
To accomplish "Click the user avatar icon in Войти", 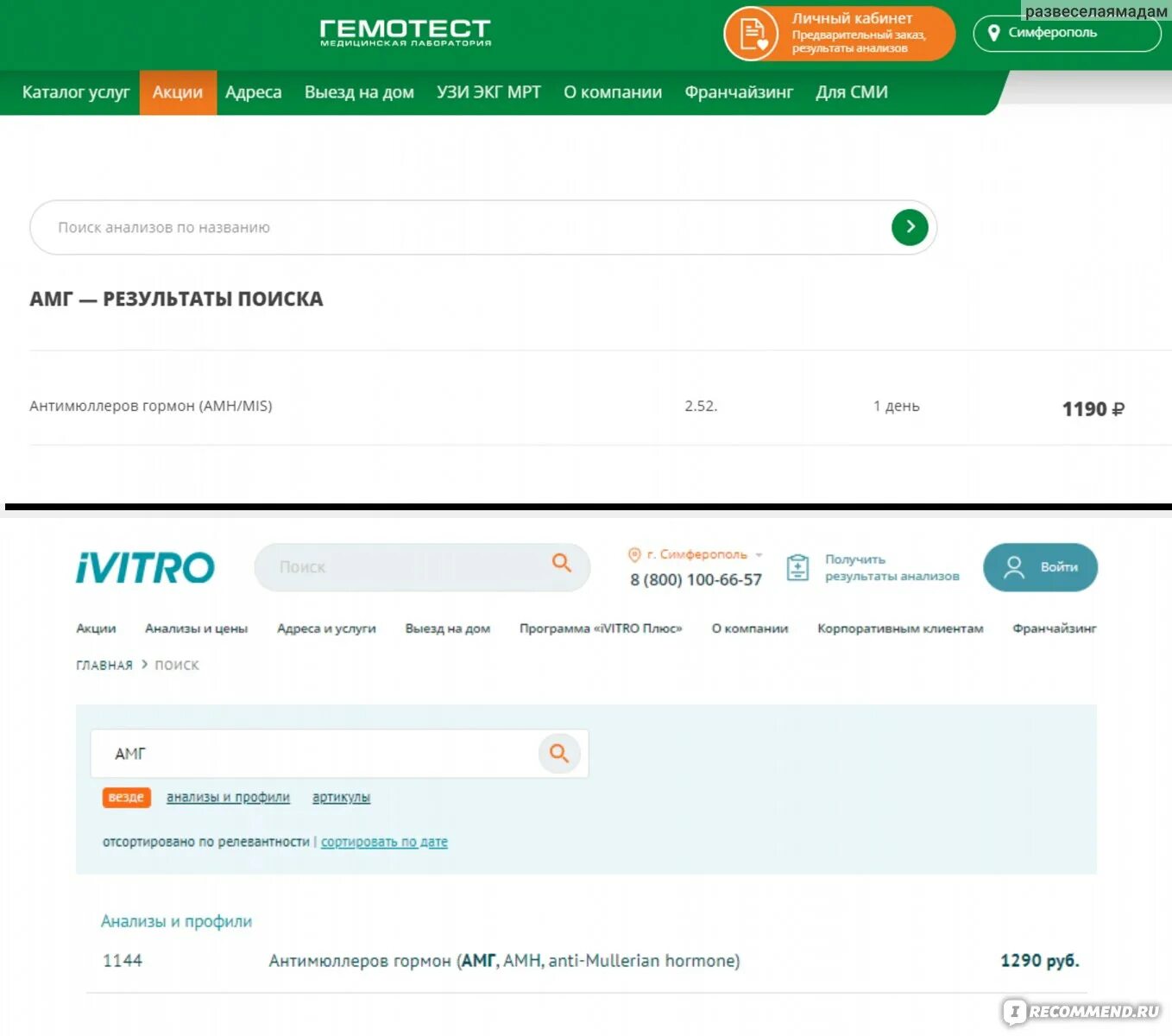I will point(1014,567).
